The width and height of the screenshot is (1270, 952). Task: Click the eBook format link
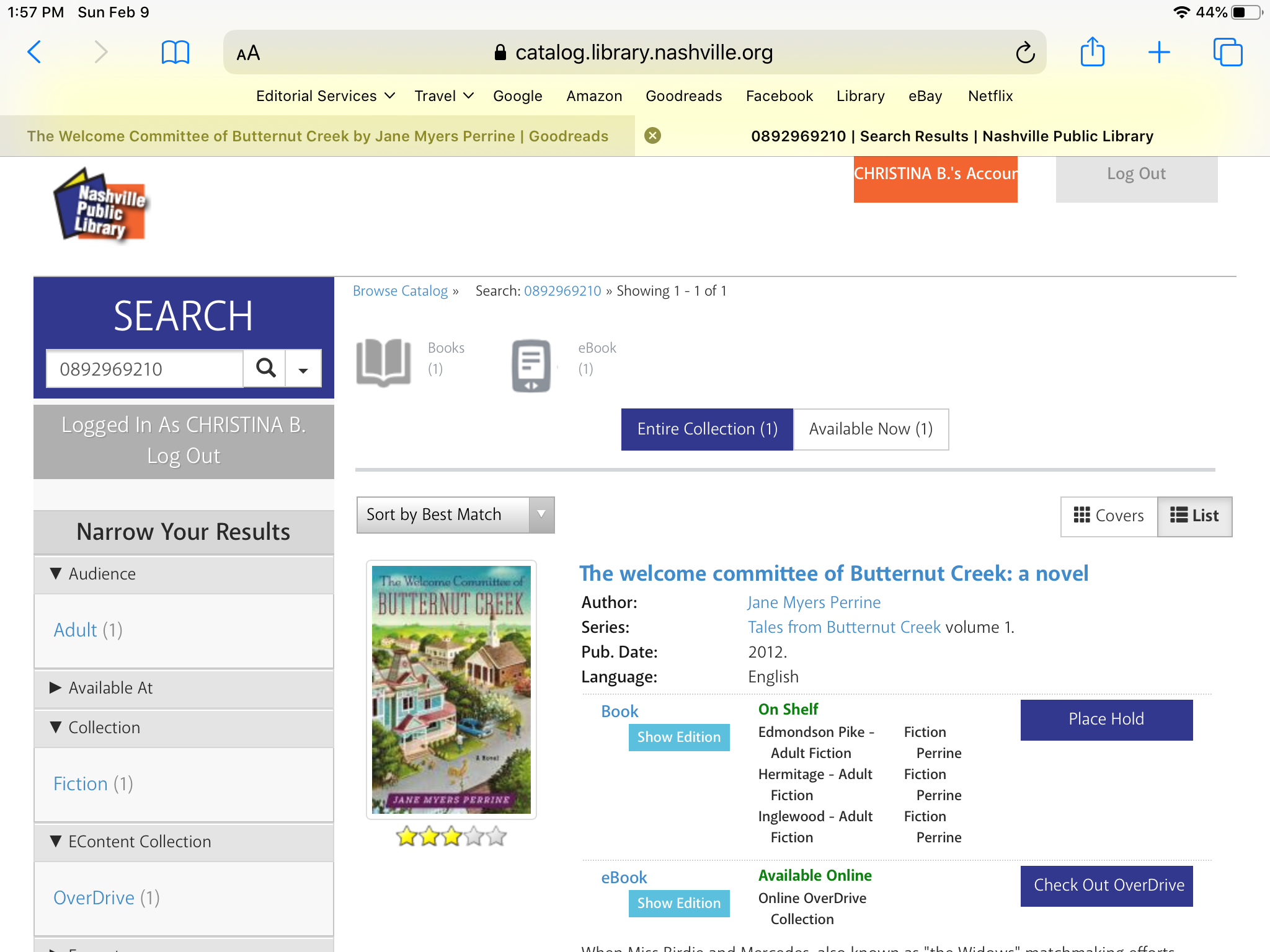click(x=624, y=878)
